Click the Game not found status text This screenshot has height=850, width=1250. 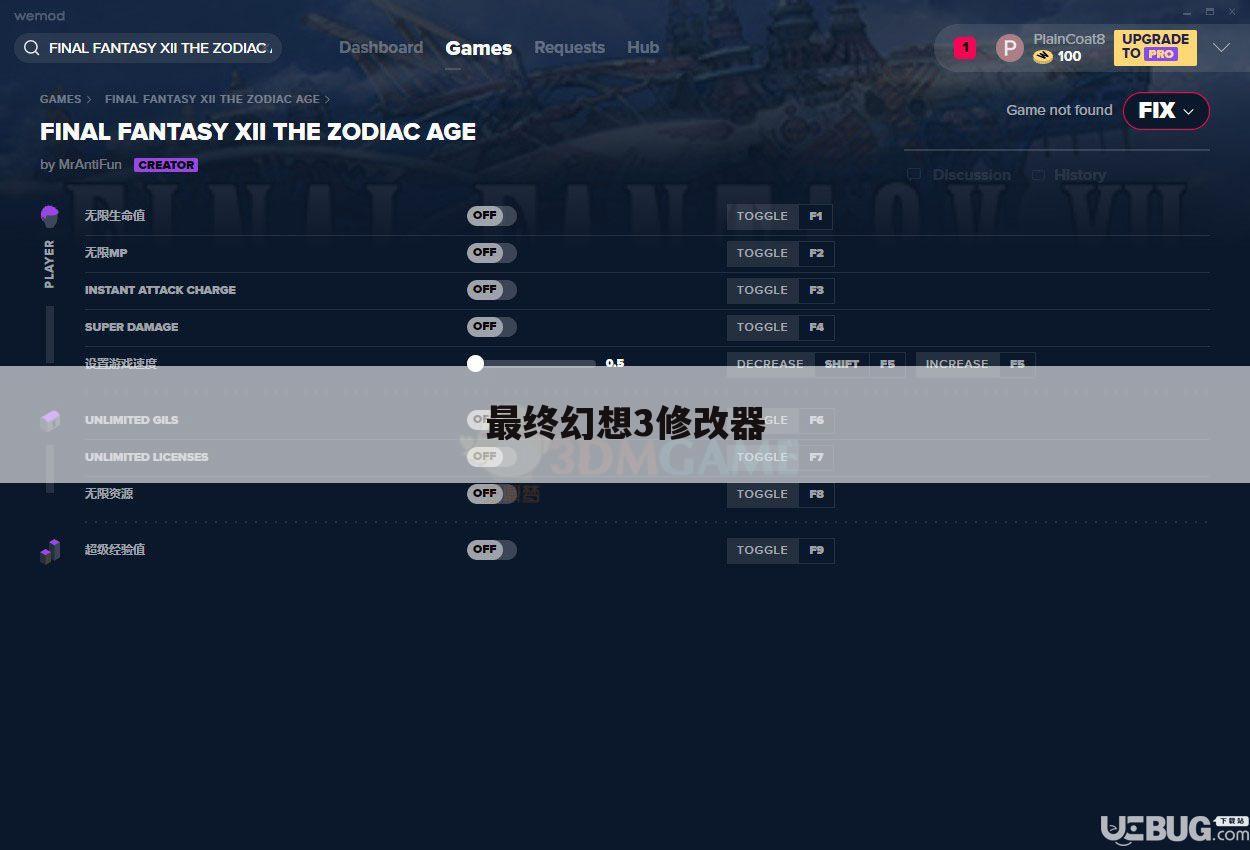pos(1059,110)
